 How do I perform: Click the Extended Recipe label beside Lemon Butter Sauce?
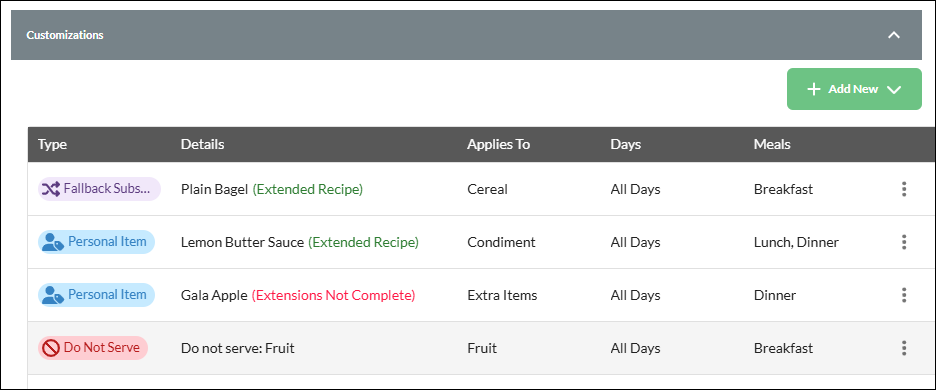tap(364, 242)
